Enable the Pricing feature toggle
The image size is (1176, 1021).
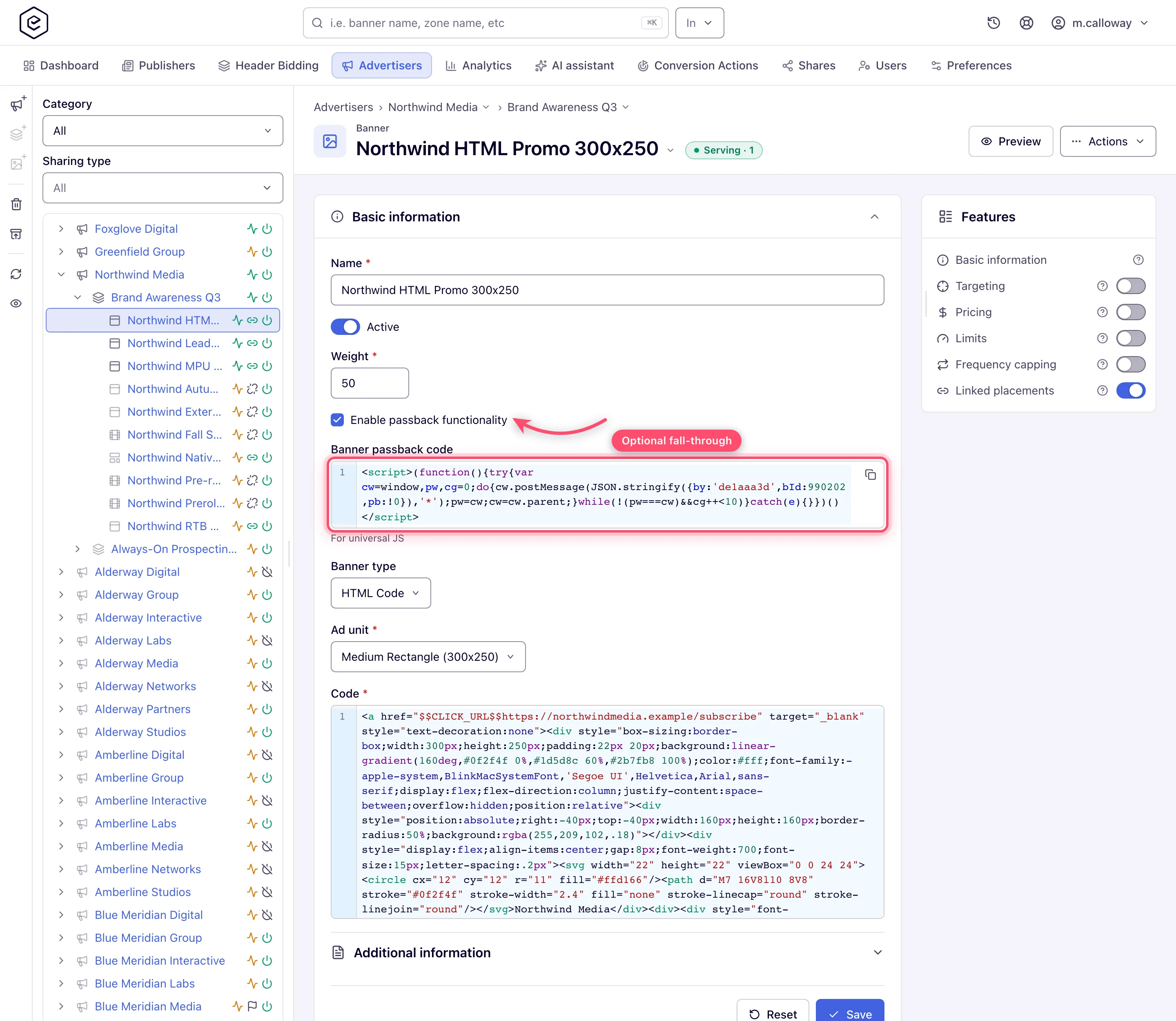coord(1130,312)
